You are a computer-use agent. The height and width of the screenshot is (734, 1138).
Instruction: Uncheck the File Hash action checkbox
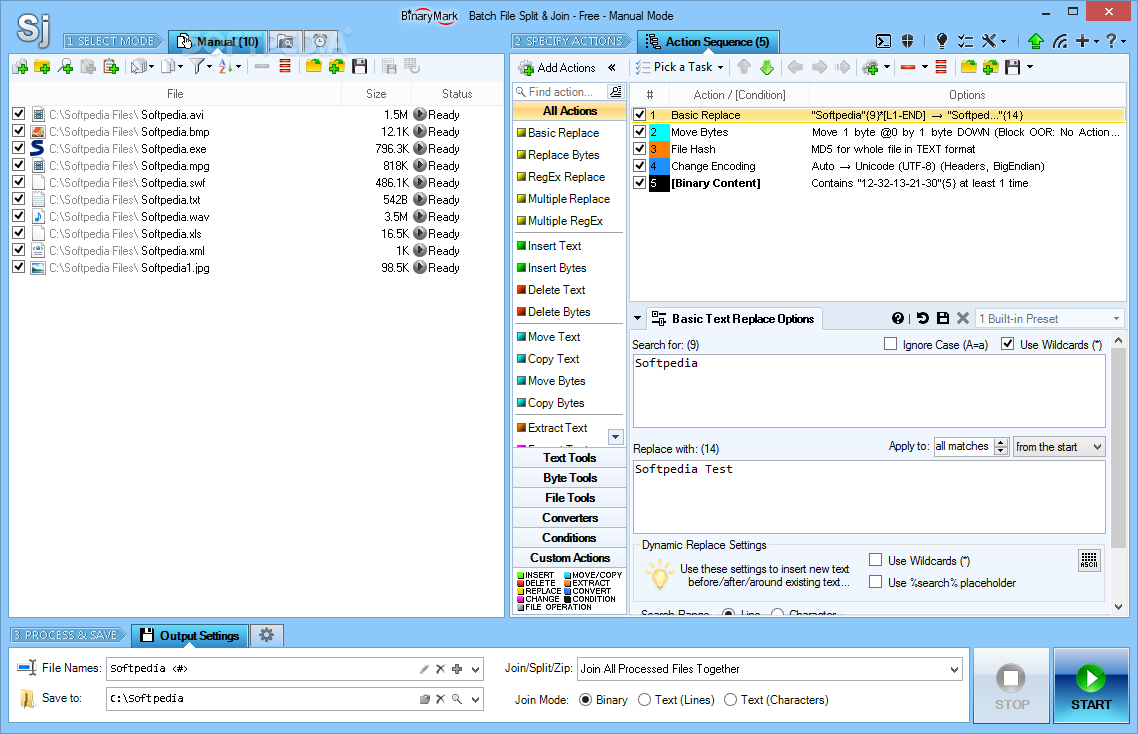(639, 149)
